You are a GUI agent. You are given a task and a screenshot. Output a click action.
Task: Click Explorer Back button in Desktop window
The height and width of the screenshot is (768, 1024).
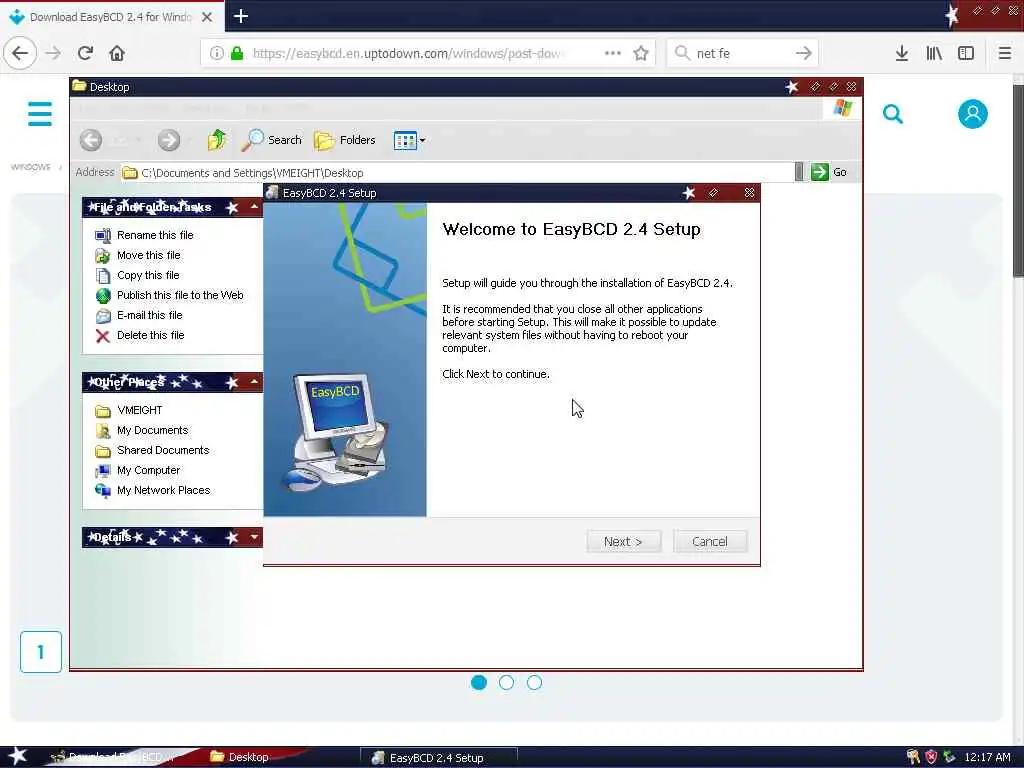[91, 140]
